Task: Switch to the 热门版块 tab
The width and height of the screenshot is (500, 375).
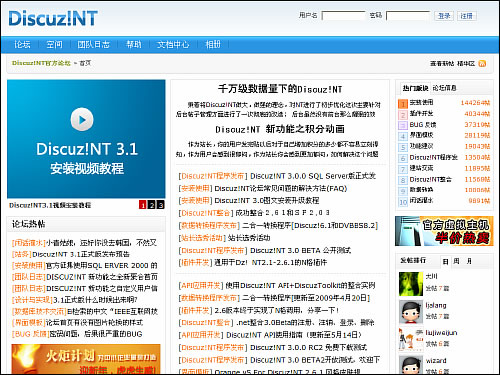Action: (415, 88)
